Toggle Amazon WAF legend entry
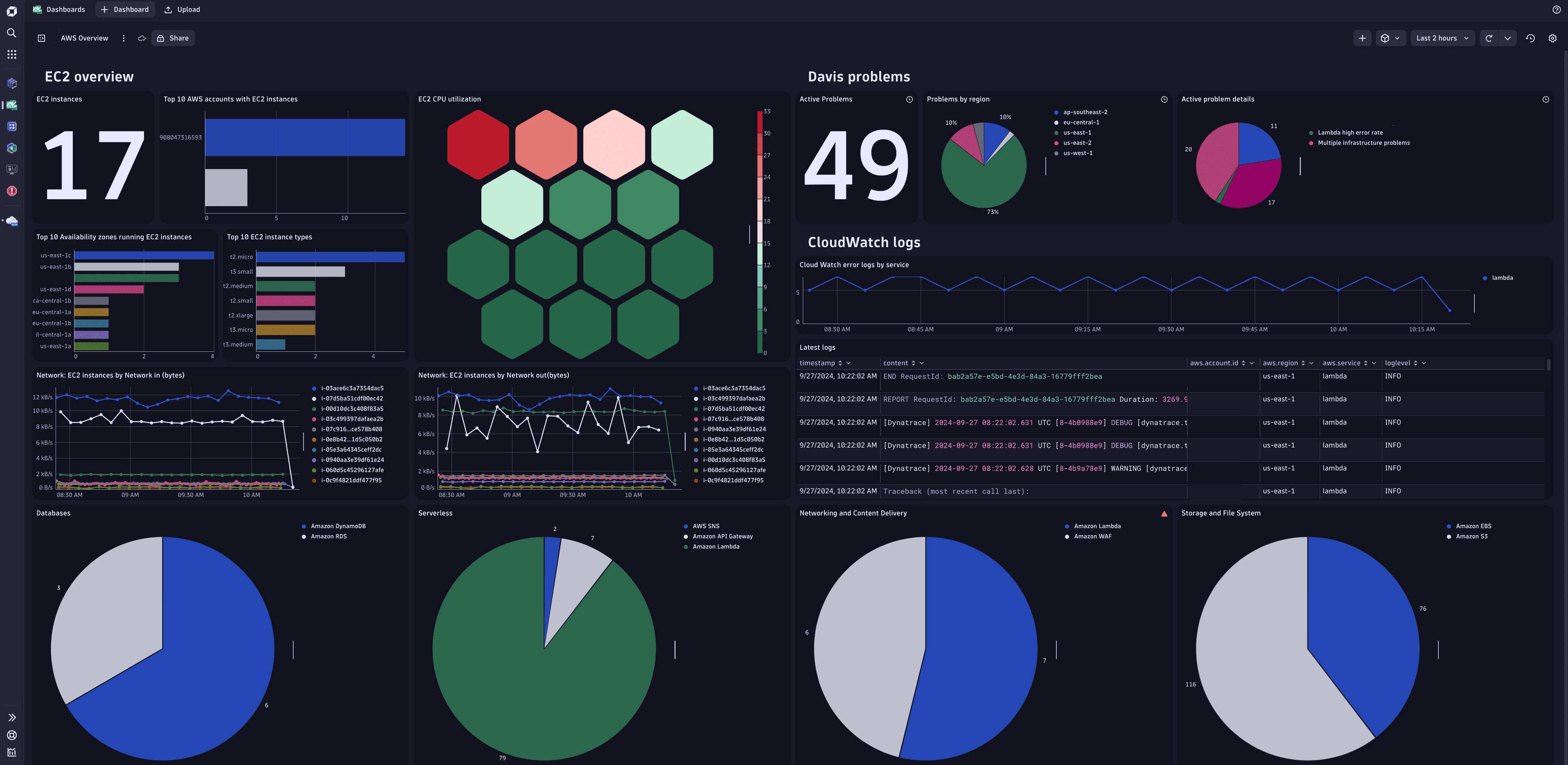 pos(1088,537)
